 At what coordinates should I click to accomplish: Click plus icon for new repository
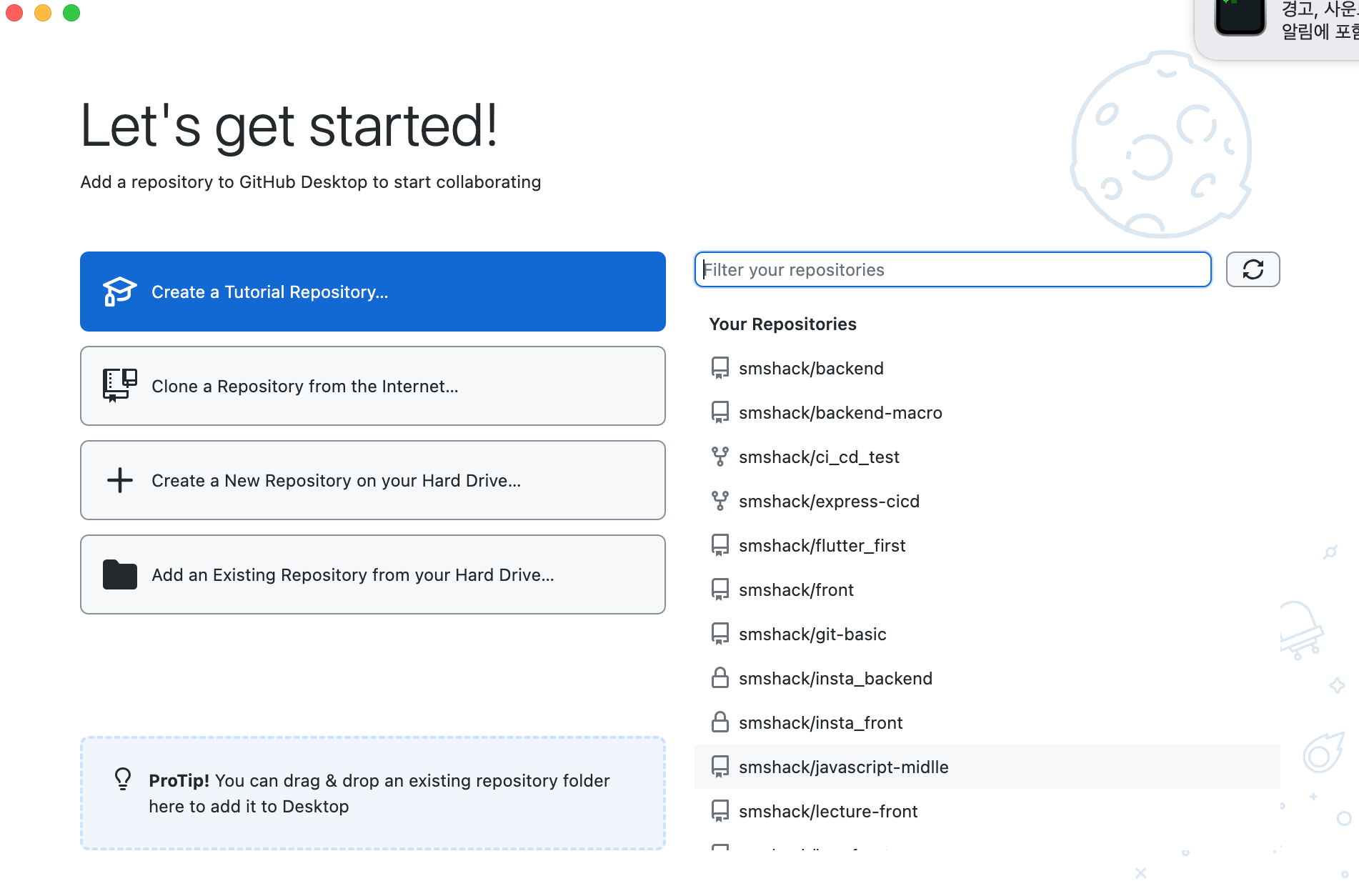point(119,480)
